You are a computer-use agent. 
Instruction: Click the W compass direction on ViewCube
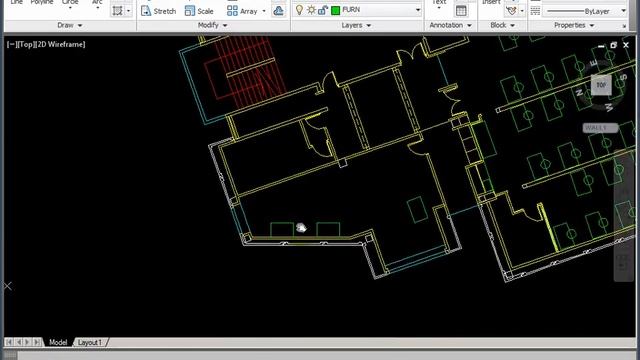pos(609,107)
